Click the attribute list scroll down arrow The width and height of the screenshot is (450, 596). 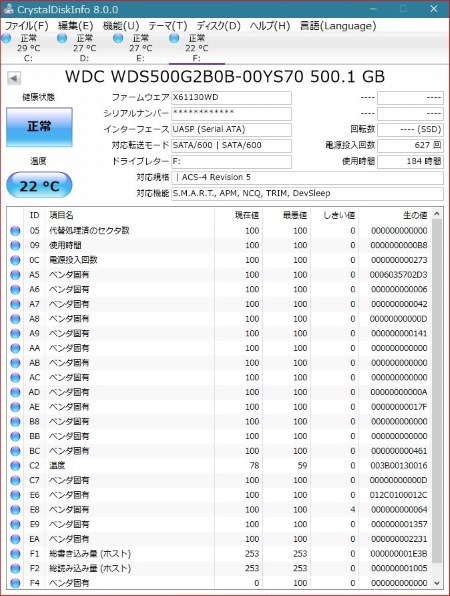coord(437,583)
